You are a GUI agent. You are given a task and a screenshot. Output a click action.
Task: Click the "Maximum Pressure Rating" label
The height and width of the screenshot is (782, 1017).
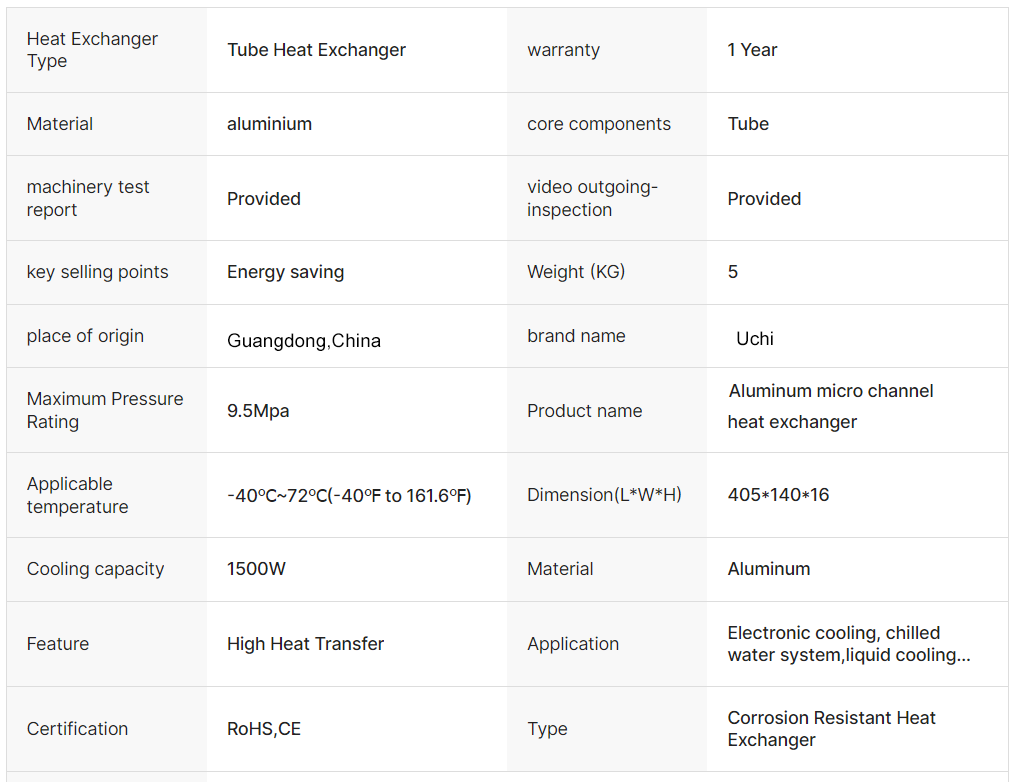point(104,410)
